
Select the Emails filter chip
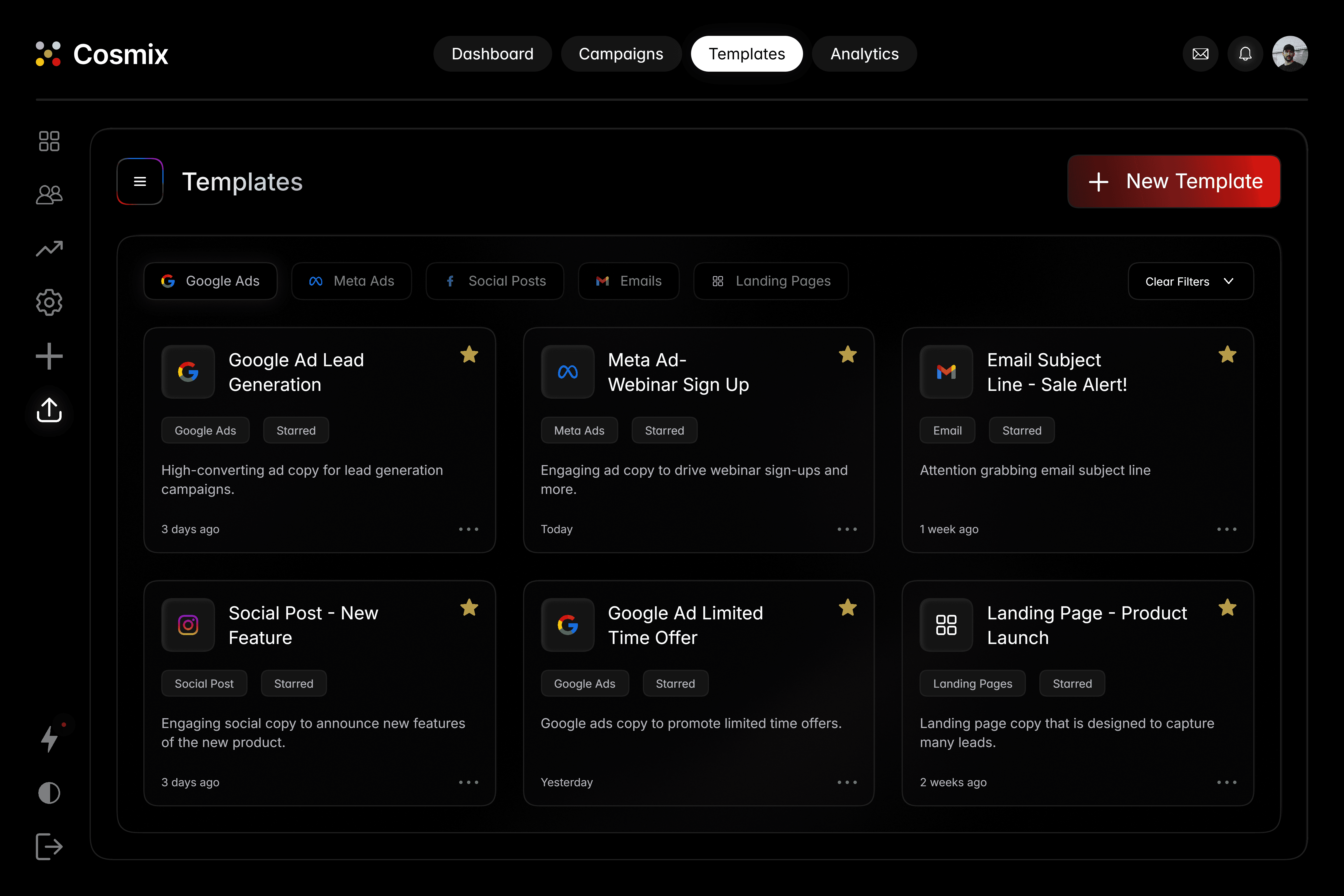pos(629,281)
